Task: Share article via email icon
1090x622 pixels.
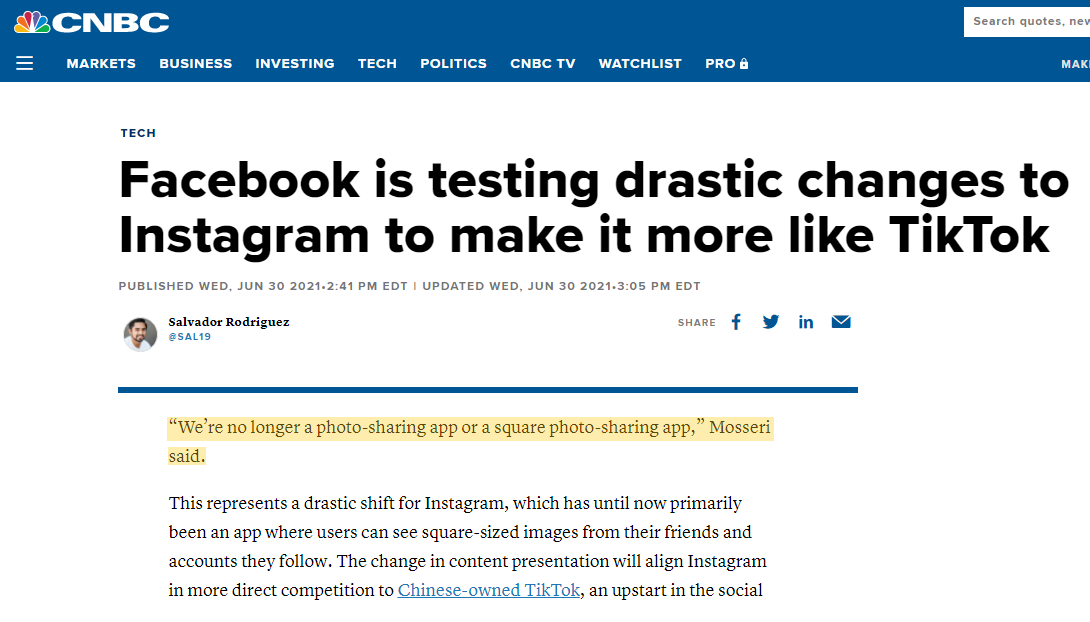Action: pyautogui.click(x=841, y=322)
